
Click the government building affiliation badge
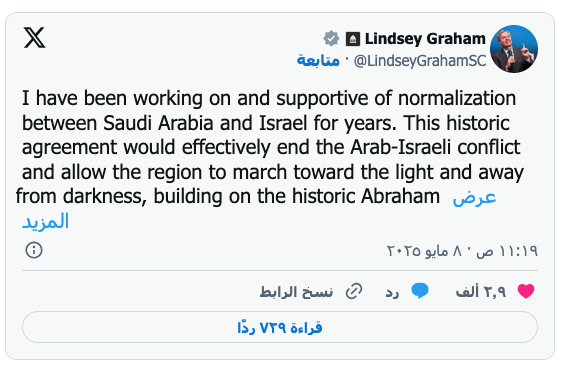pyautogui.click(x=353, y=39)
